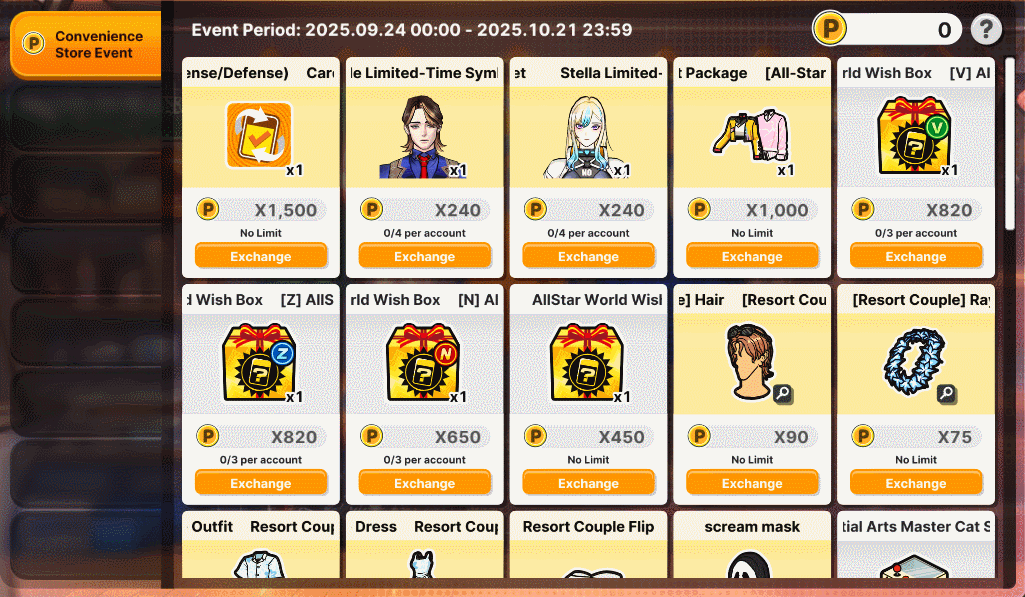Click the green V World Wish Box

915,136
